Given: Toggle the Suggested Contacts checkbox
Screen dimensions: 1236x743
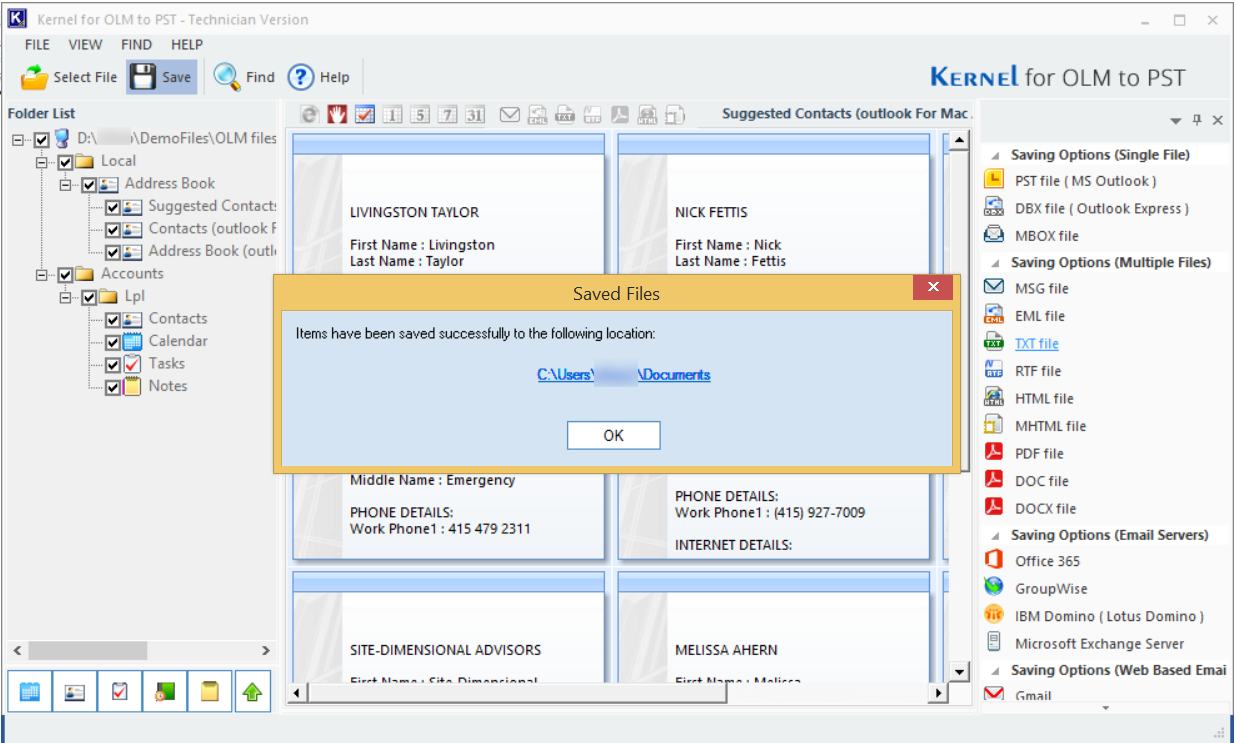Looking at the screenshot, I should pyautogui.click(x=112, y=207).
